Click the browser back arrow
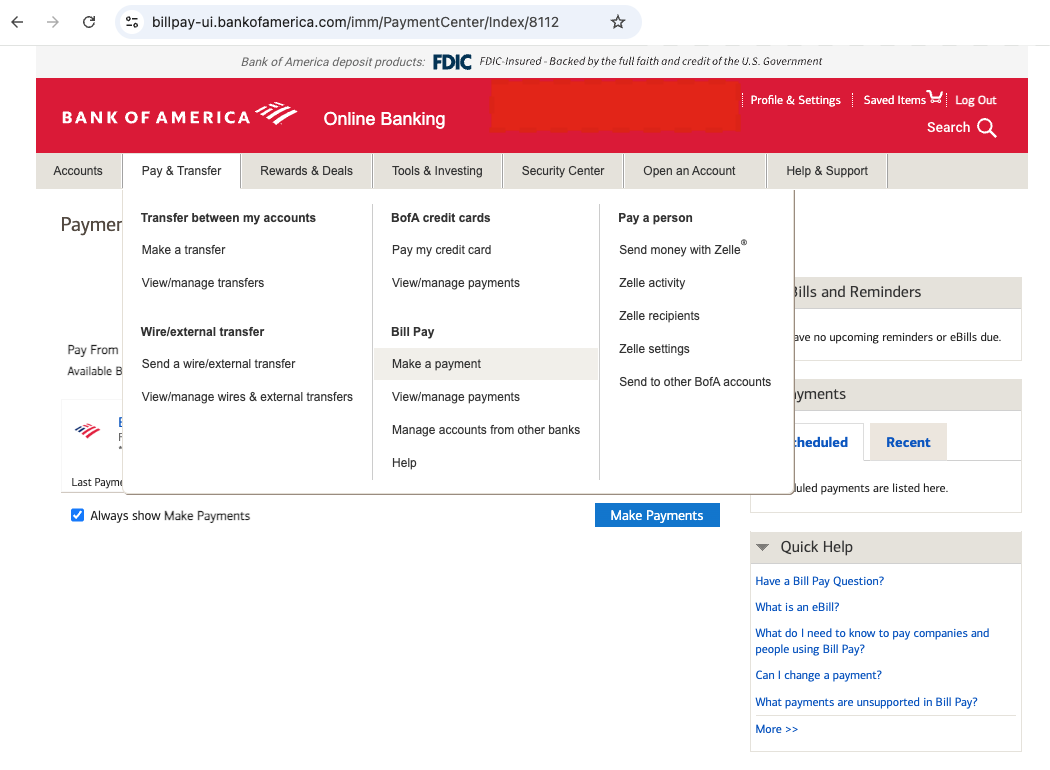Viewport: 1050px width, 770px height. coord(16,21)
